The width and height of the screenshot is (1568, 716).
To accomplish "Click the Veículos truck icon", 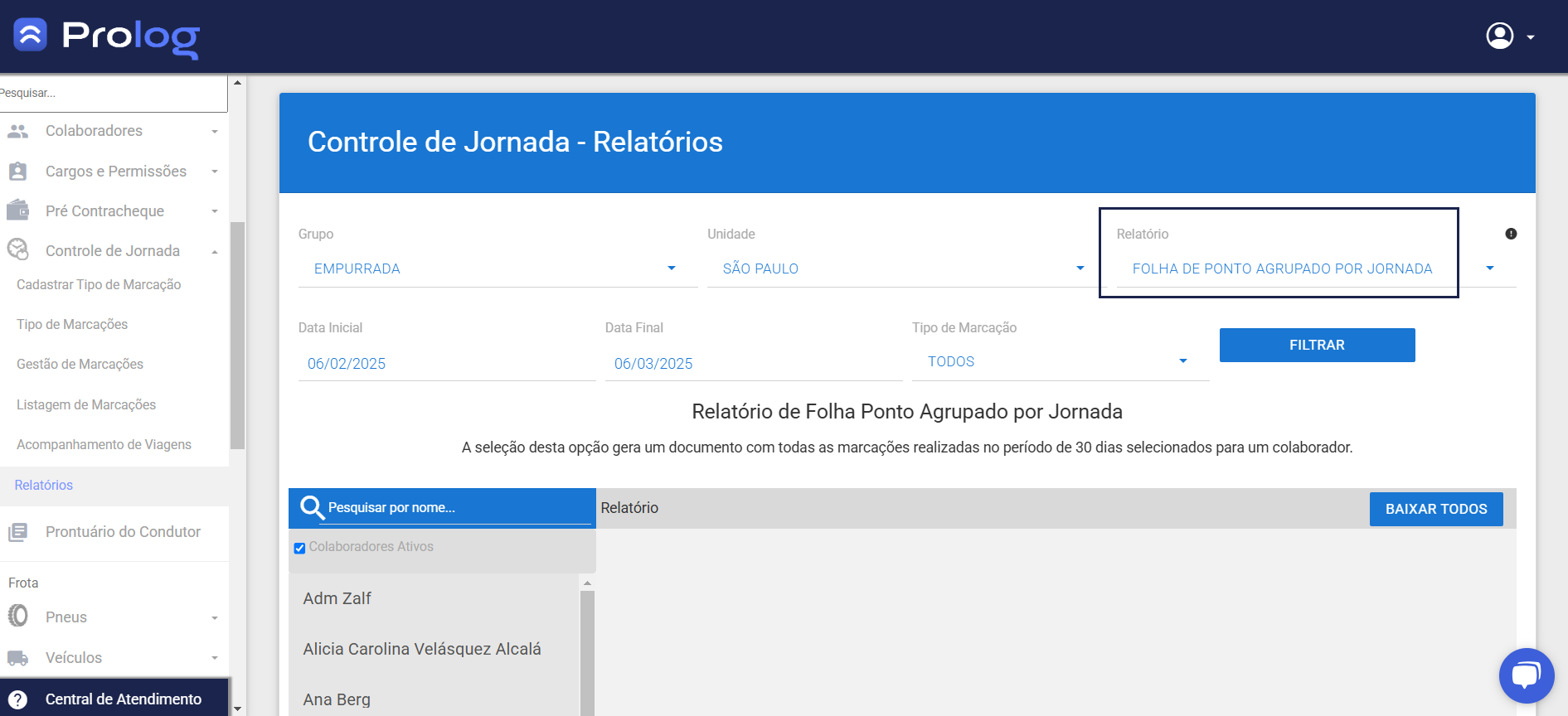I will pyautogui.click(x=17, y=658).
